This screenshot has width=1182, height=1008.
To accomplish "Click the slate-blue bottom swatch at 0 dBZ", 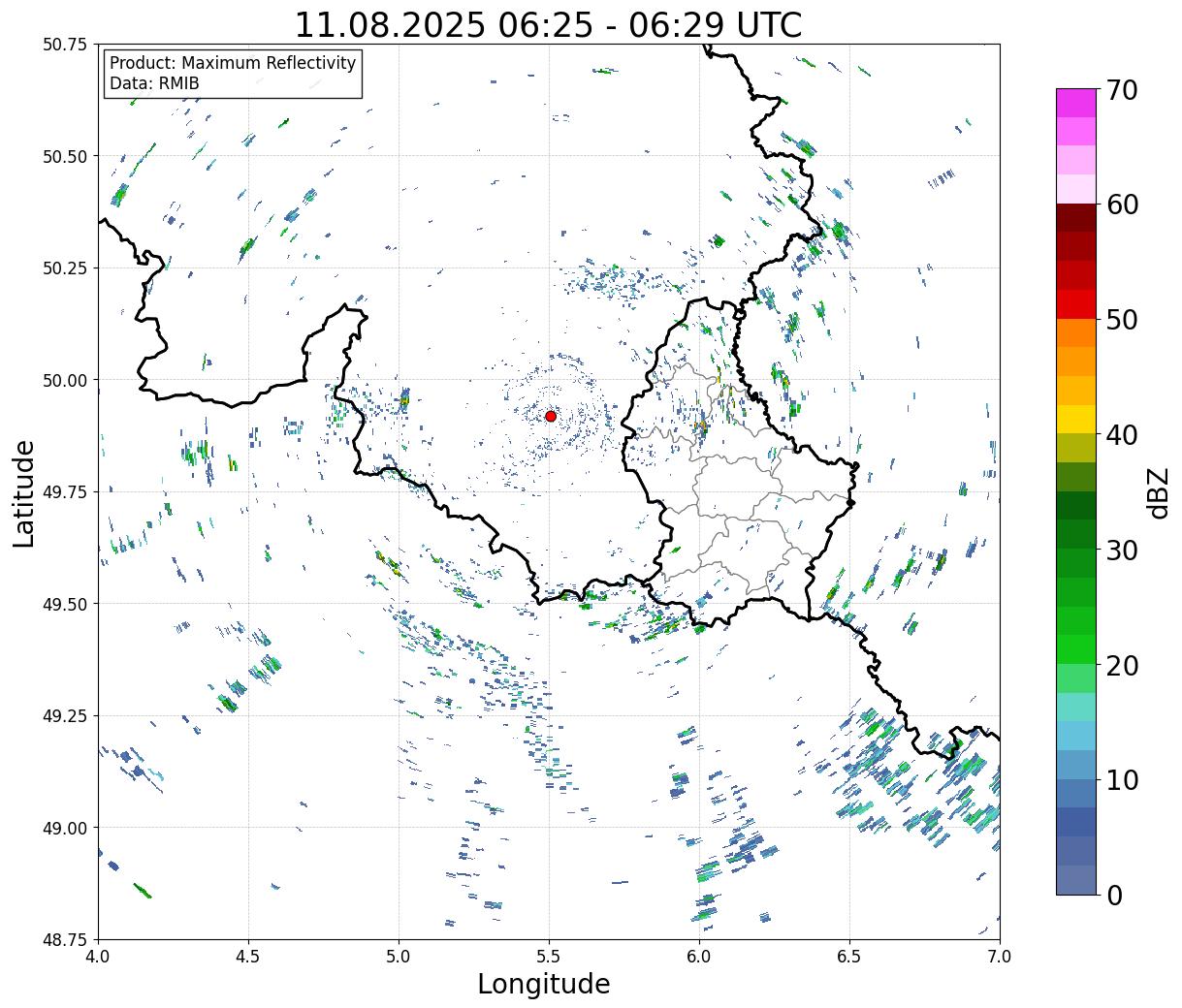I will point(1076,879).
